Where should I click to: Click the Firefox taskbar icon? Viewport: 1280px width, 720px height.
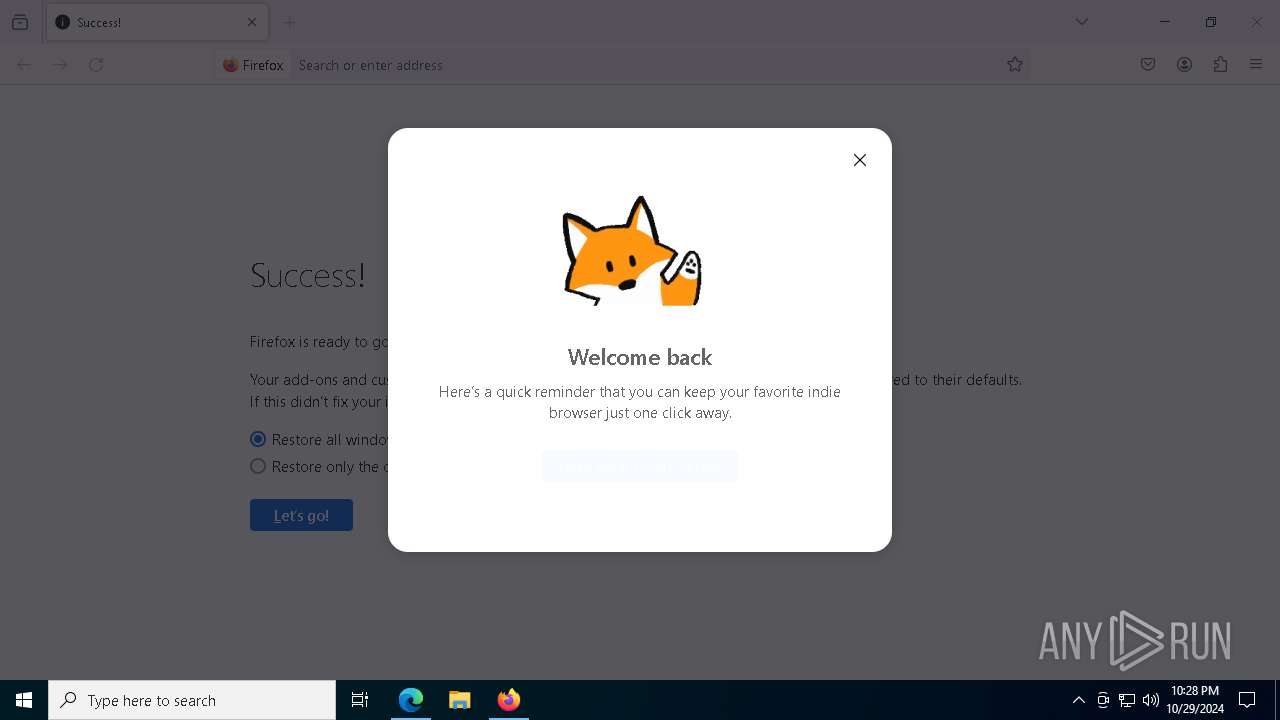click(x=509, y=700)
